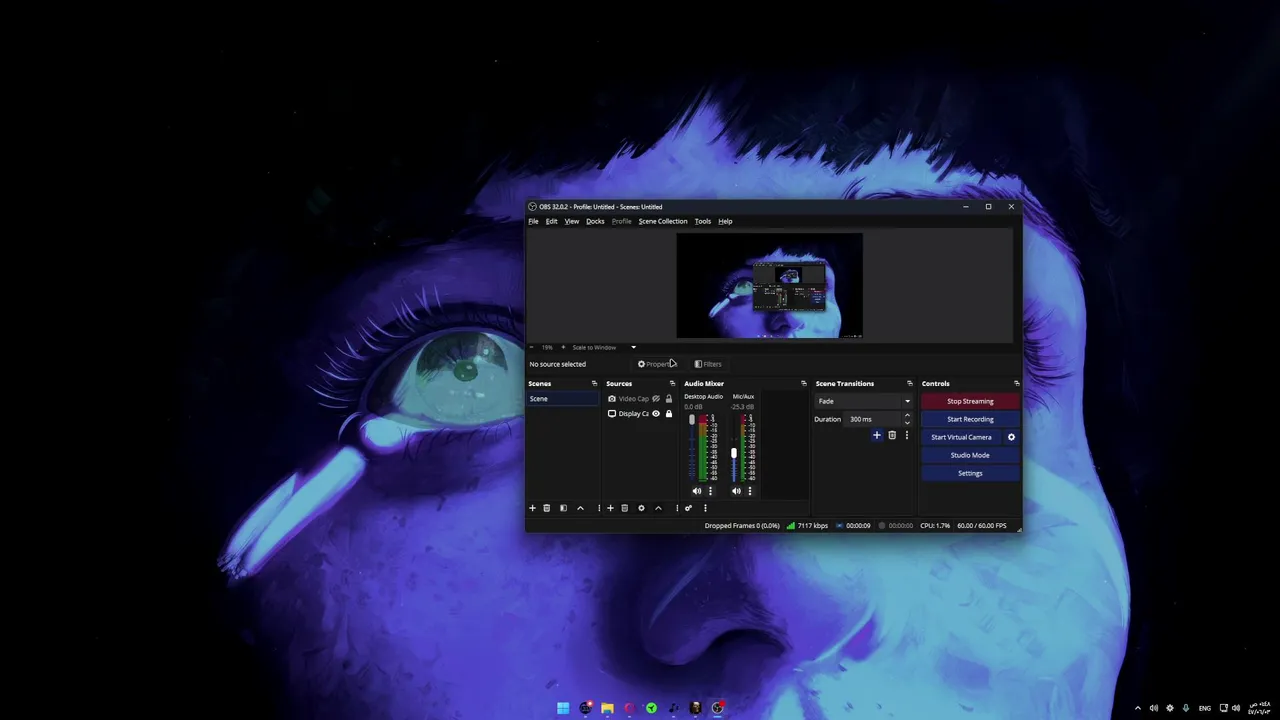Open the Docks menu
The width and height of the screenshot is (1280, 720).
[595, 221]
